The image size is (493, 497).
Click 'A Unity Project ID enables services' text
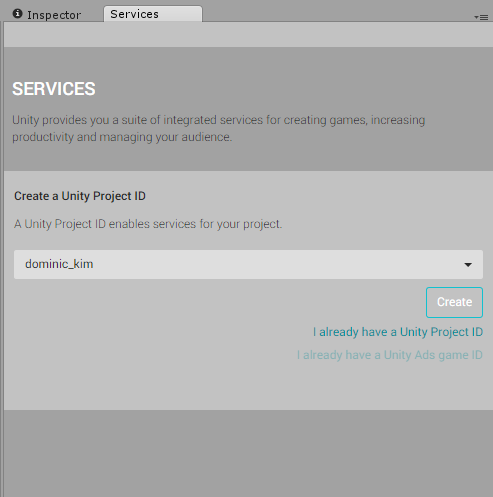pyautogui.click(x=148, y=224)
